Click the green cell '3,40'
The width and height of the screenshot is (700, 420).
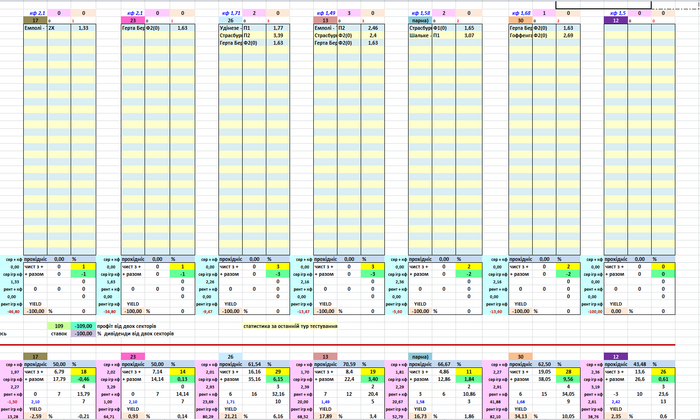[x=373, y=379]
